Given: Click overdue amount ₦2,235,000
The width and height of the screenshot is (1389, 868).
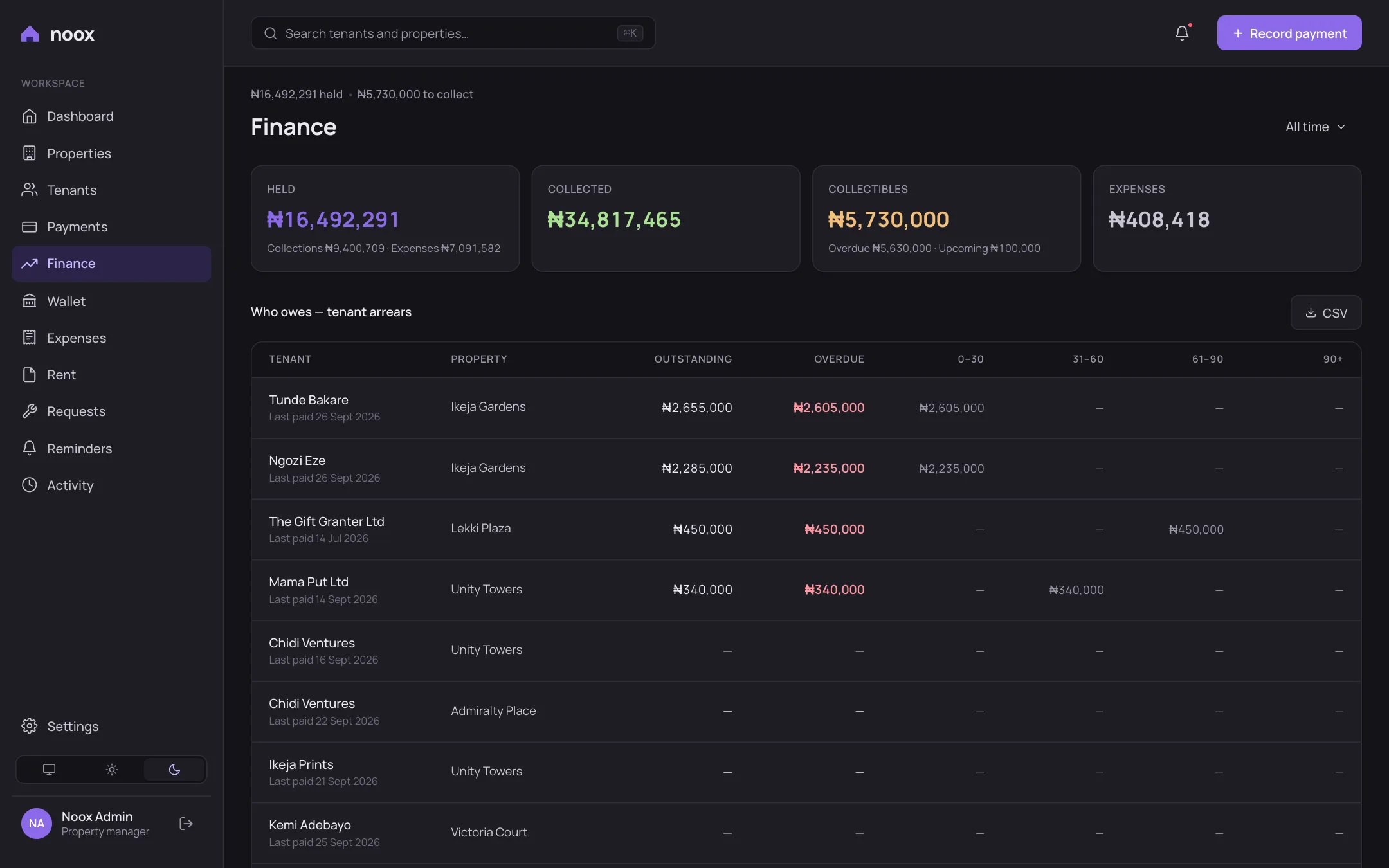Looking at the screenshot, I should pyautogui.click(x=828, y=468).
